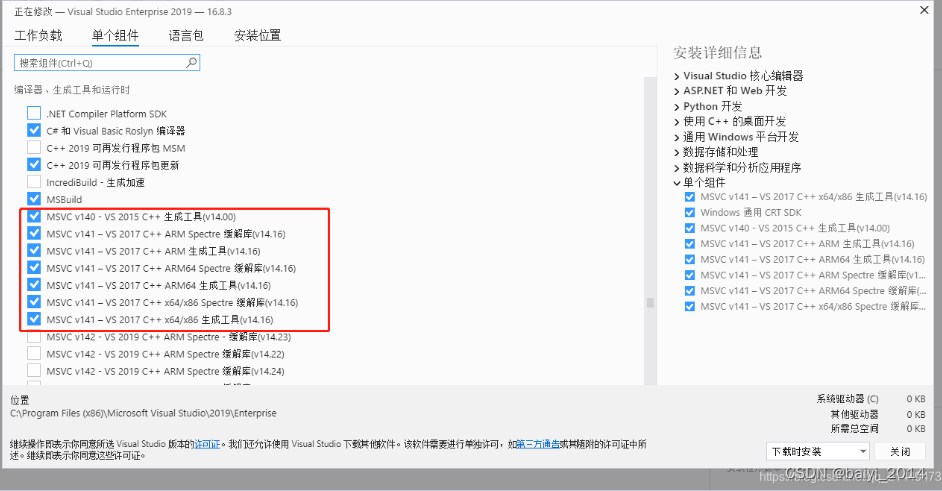This screenshot has height=491, width=942.
Task: Uncheck details MSVC v141 ARM 生成工具(v14.16)
Action: pos(690,243)
